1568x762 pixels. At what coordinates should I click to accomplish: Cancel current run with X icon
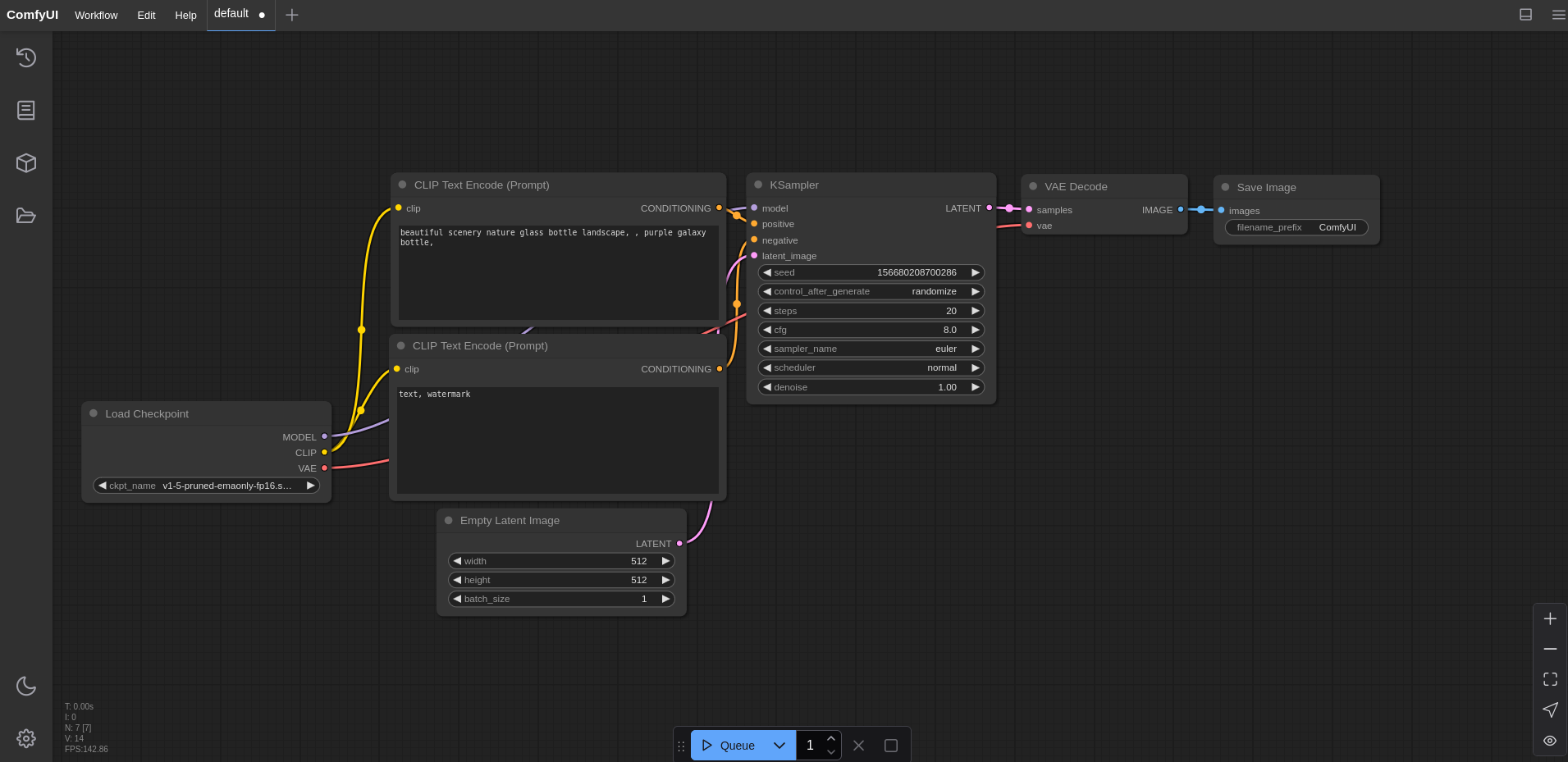pyautogui.click(x=858, y=746)
